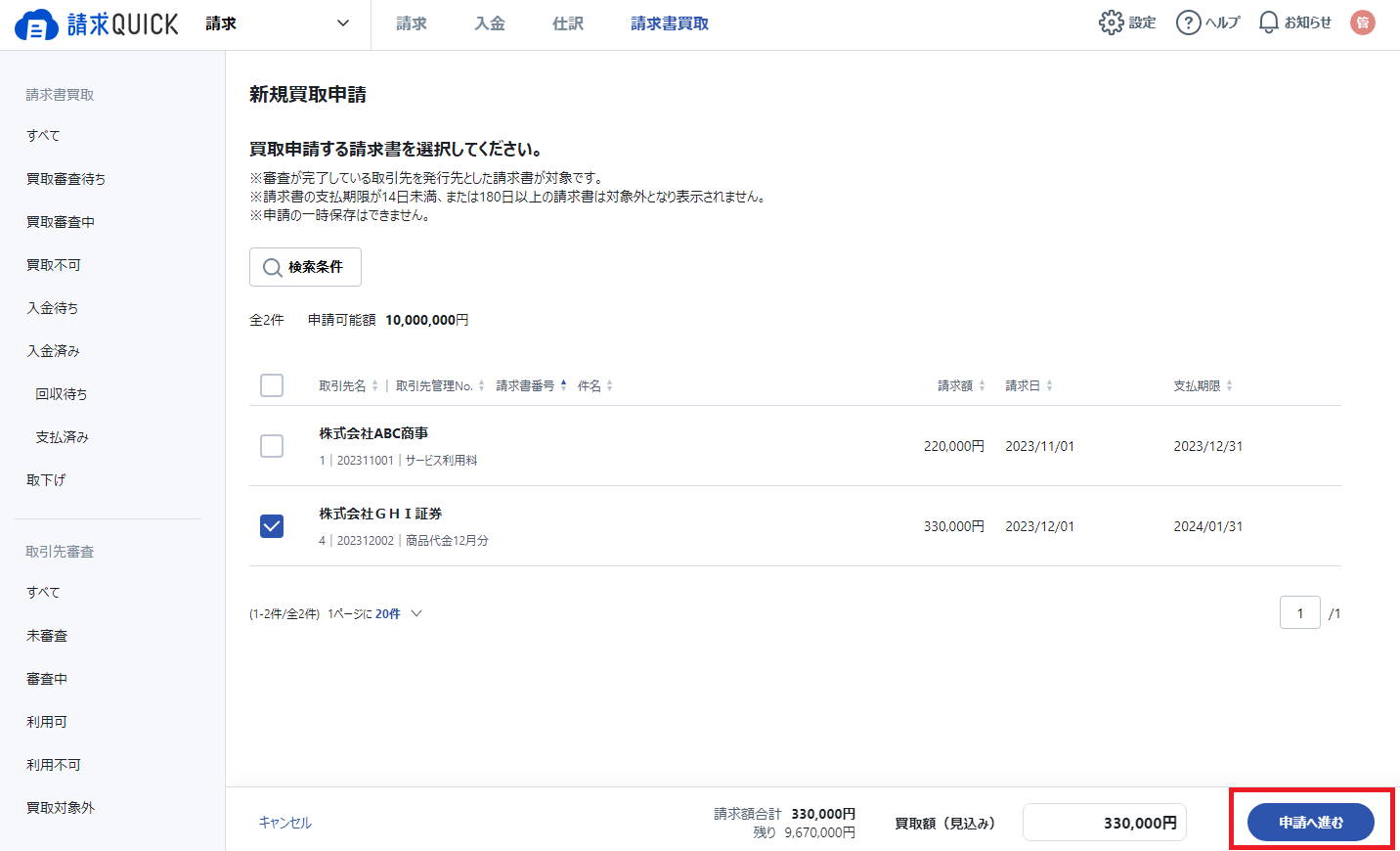Viewport: 1400px width, 851px height.
Task: Click the お知らせ label in header
Action: point(1308,22)
